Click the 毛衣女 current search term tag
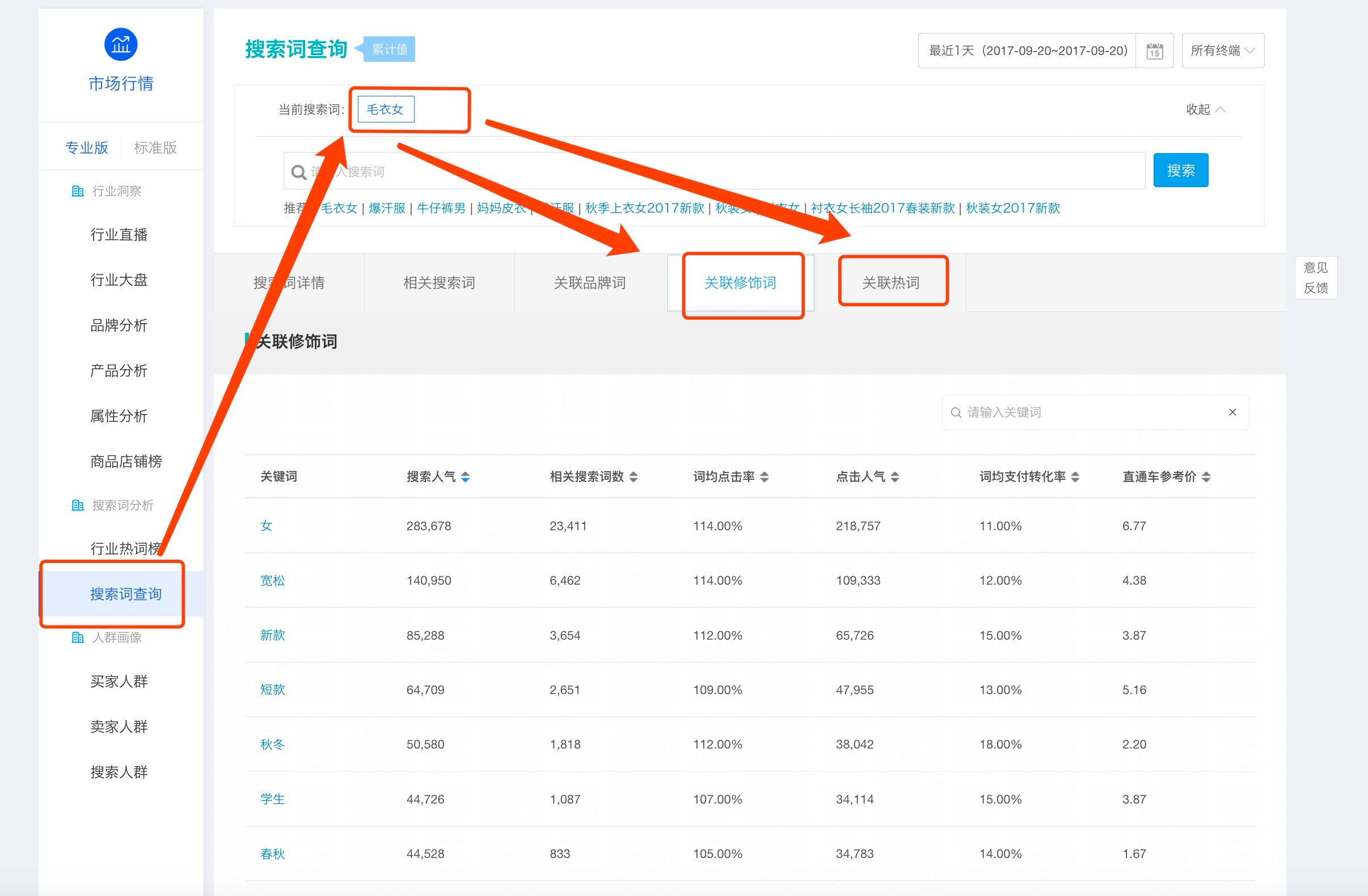Screen dimensions: 1368x896 pos(385,109)
